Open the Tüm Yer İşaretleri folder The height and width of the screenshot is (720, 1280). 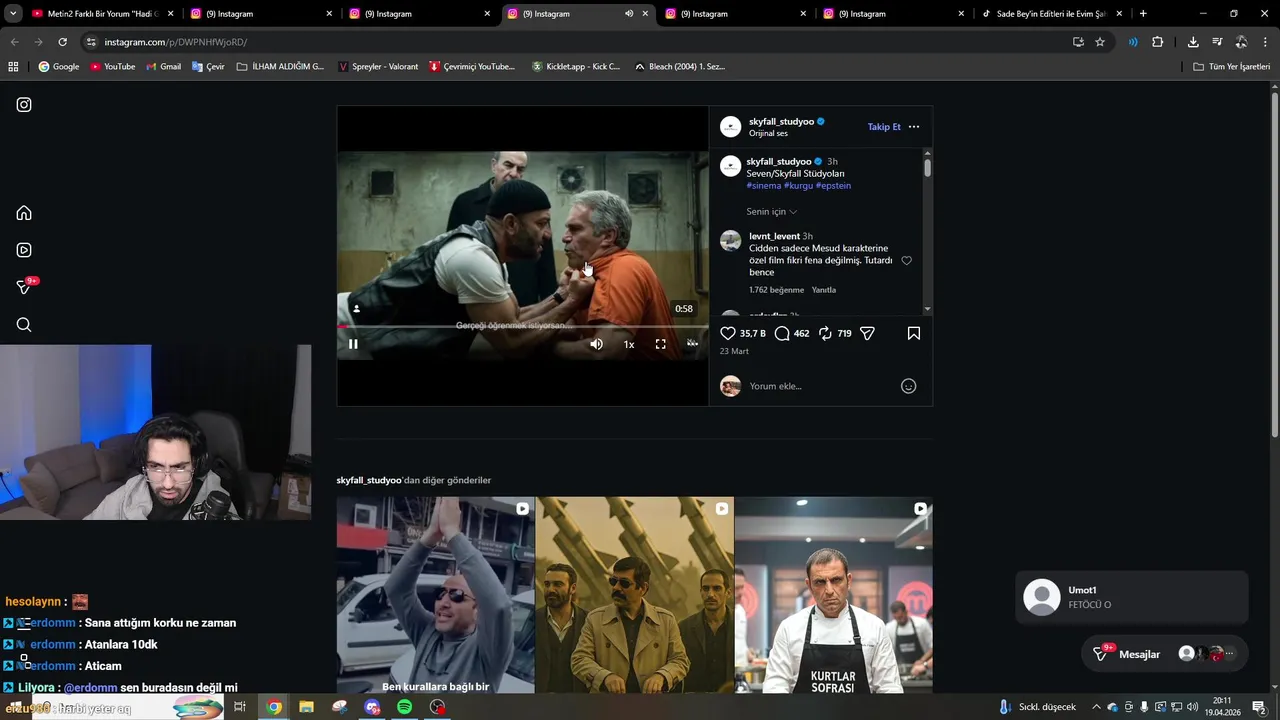(1231, 67)
